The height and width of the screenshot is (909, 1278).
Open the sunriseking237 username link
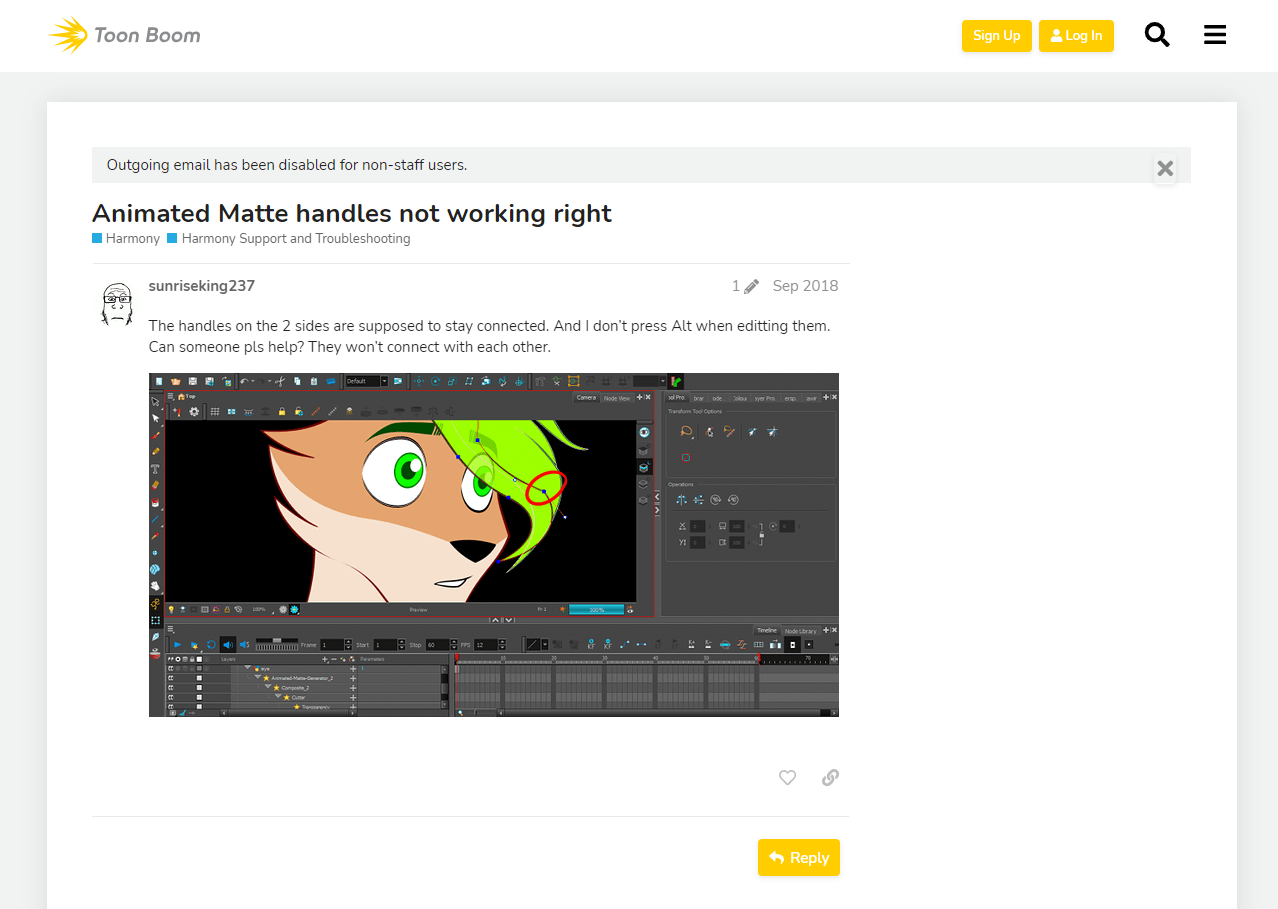click(x=201, y=286)
